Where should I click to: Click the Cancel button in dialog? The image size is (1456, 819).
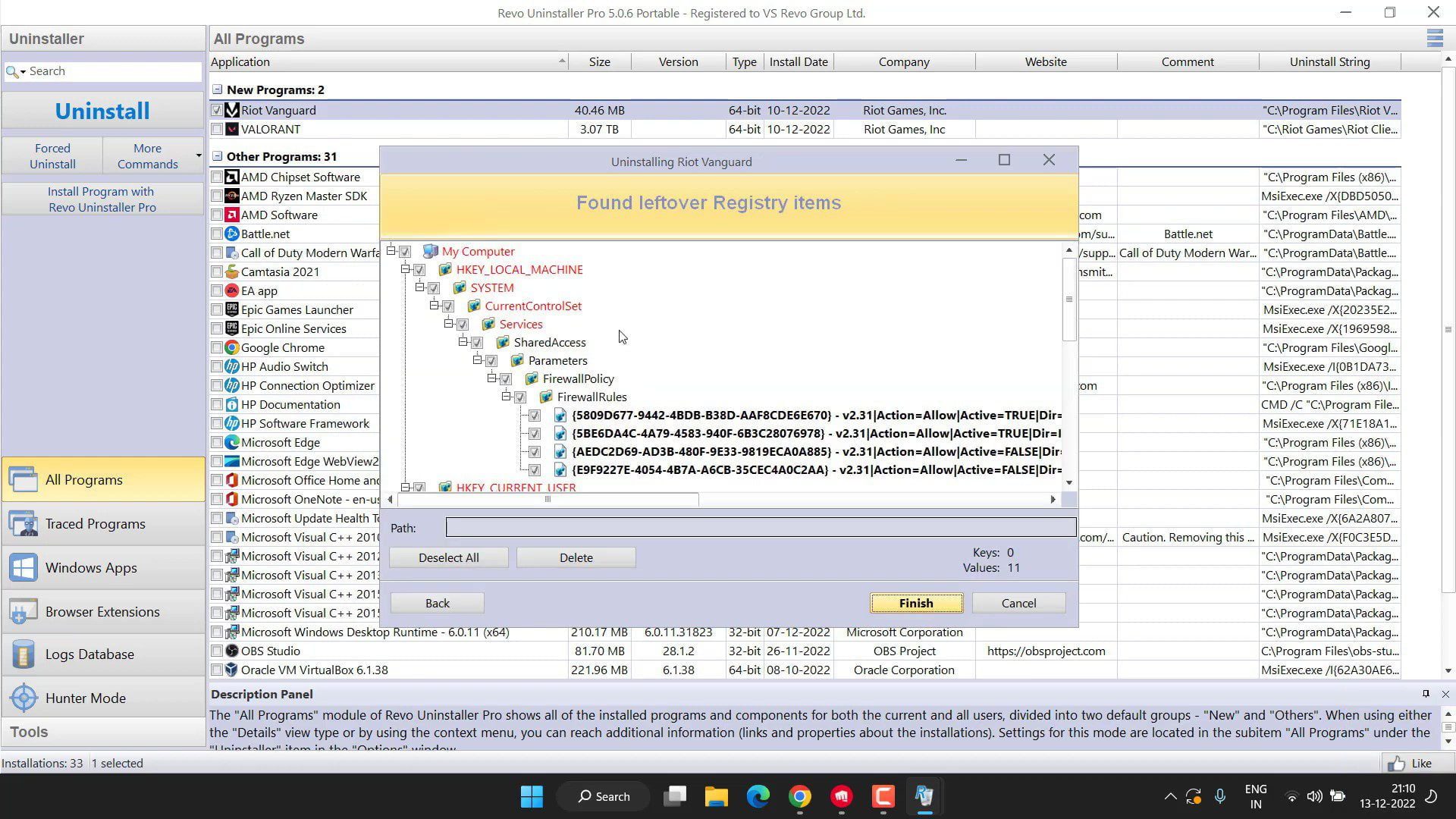[x=1018, y=604]
